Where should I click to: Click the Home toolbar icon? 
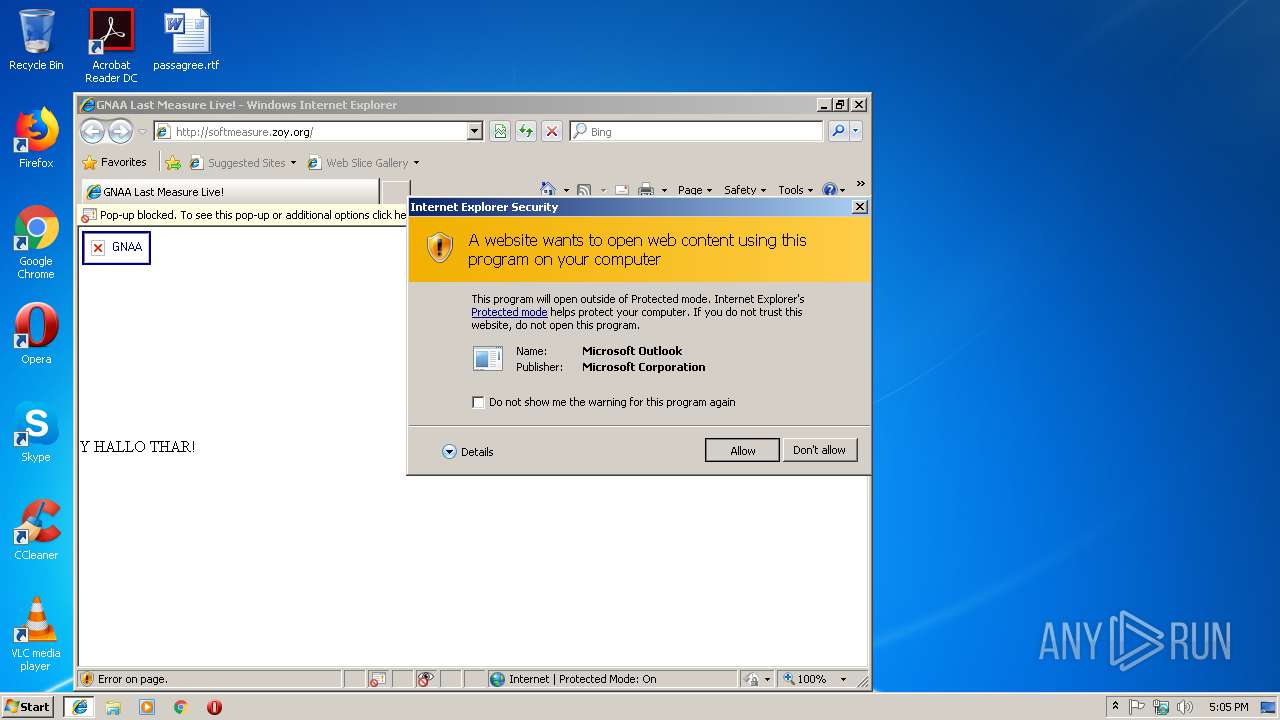coord(547,189)
